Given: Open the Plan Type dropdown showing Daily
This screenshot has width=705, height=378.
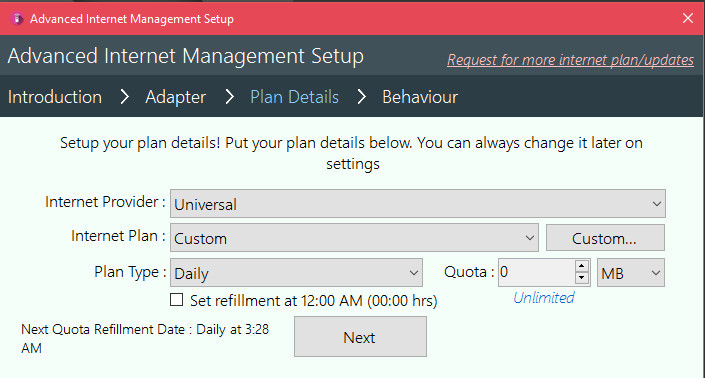Looking at the screenshot, I should 296,272.
